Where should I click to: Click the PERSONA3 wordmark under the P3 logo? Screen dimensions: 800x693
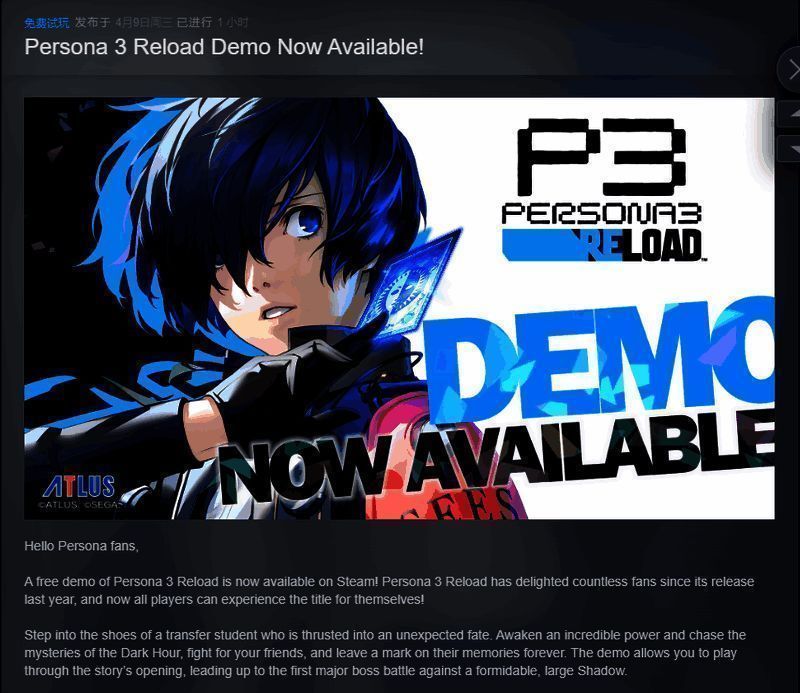click(x=602, y=214)
